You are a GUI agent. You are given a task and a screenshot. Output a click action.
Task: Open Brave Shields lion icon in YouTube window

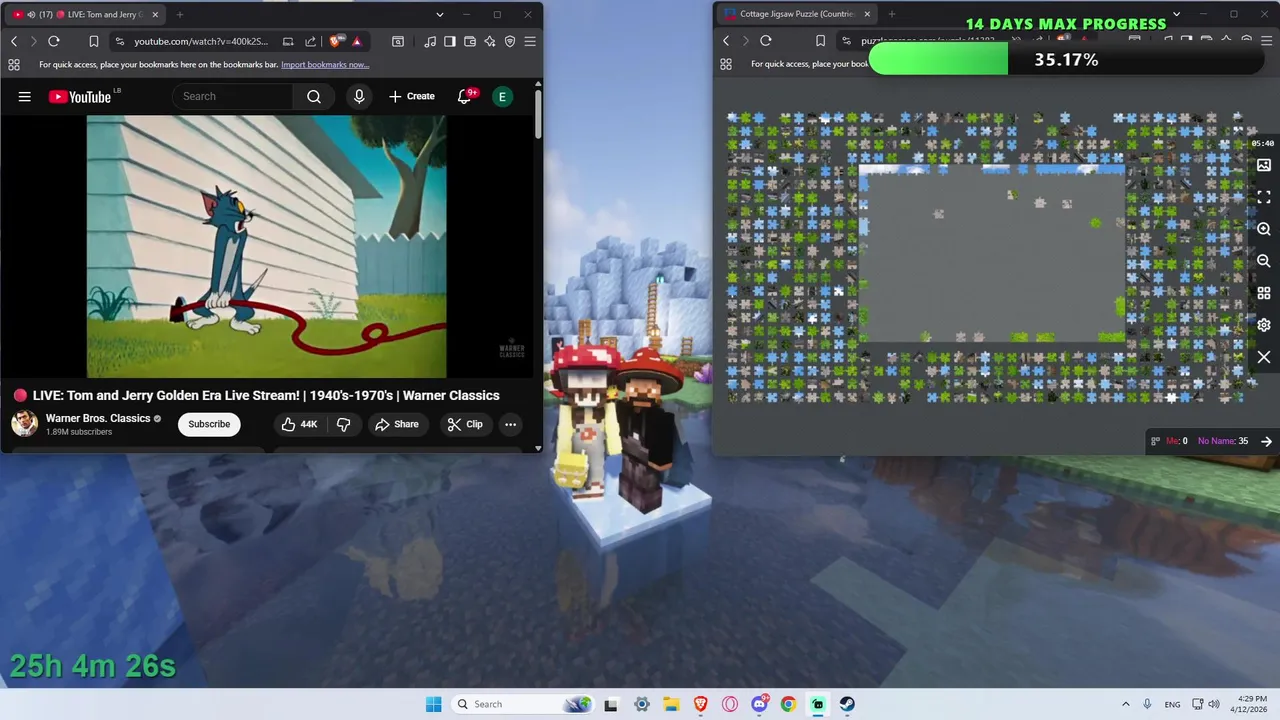tap(337, 41)
